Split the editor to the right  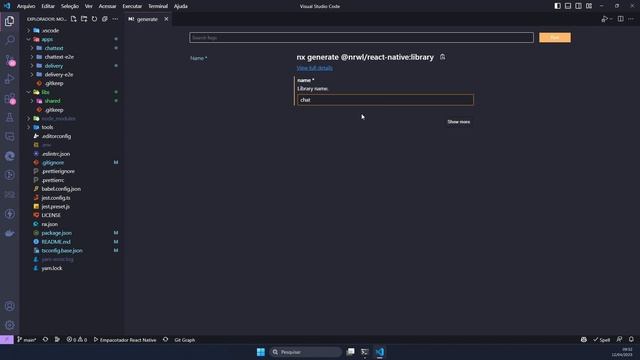click(x=620, y=19)
